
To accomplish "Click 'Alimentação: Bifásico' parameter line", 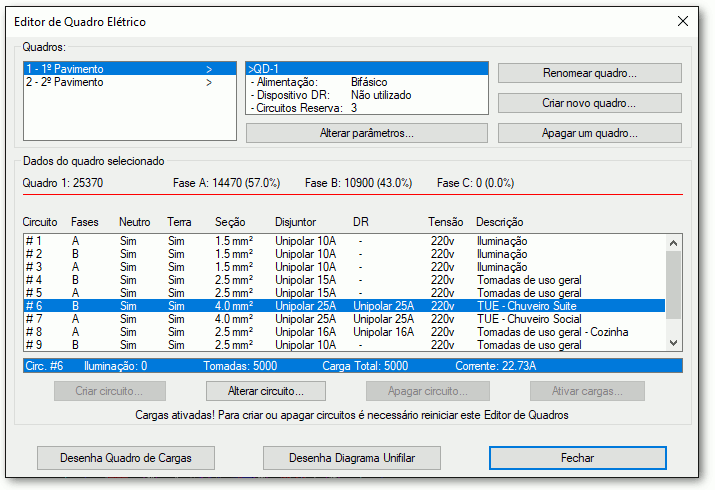I will pyautogui.click(x=367, y=82).
